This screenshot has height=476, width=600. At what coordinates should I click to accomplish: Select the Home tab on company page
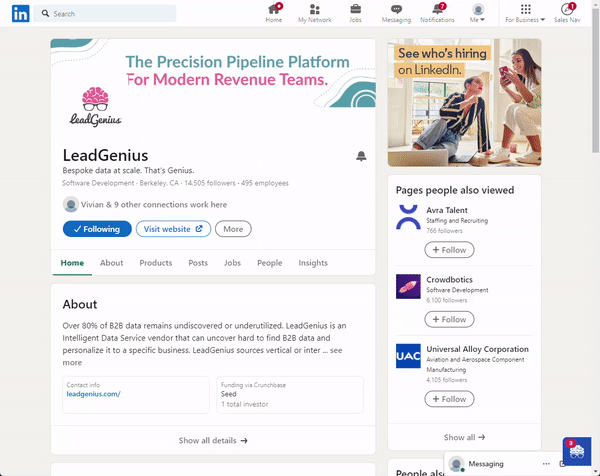point(72,263)
